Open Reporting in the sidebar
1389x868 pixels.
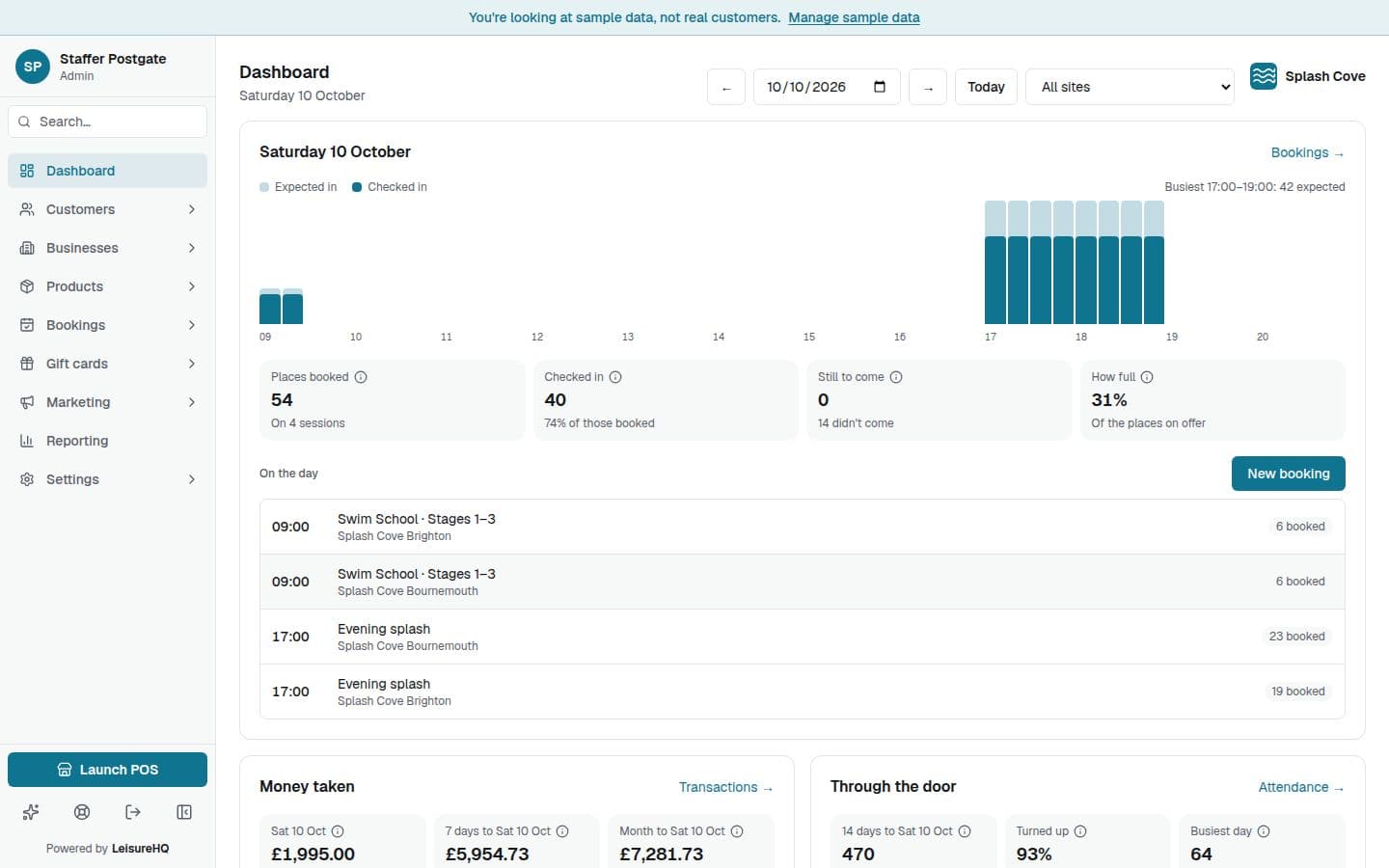tap(107, 441)
